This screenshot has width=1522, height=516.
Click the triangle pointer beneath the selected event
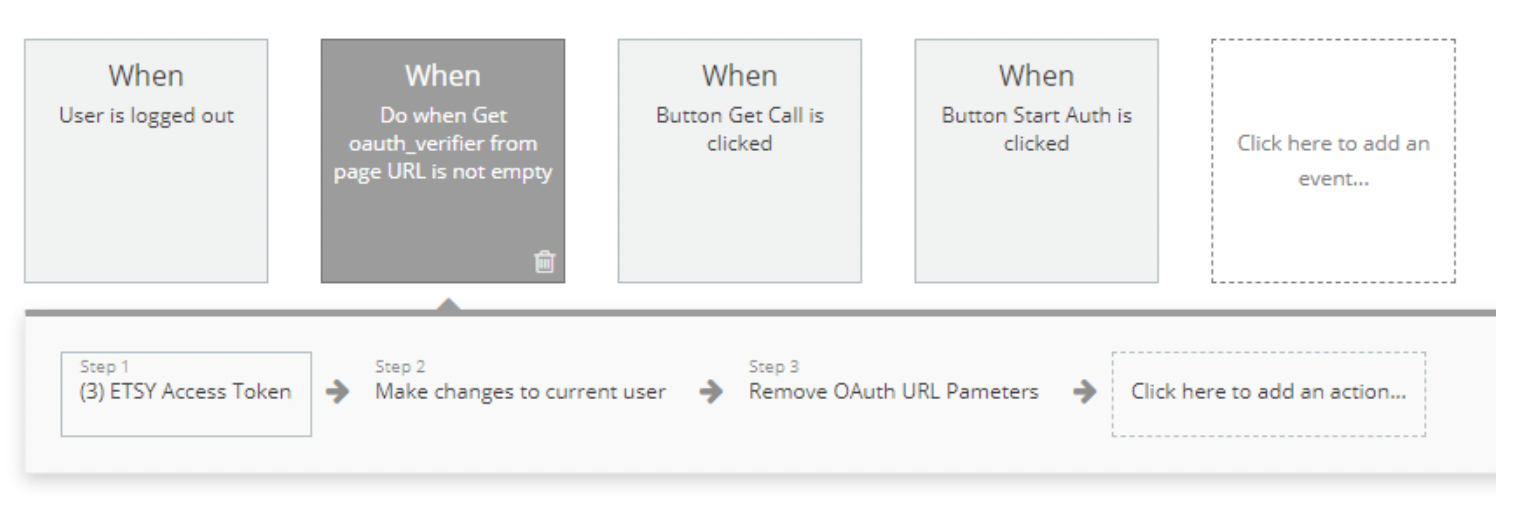click(x=450, y=304)
